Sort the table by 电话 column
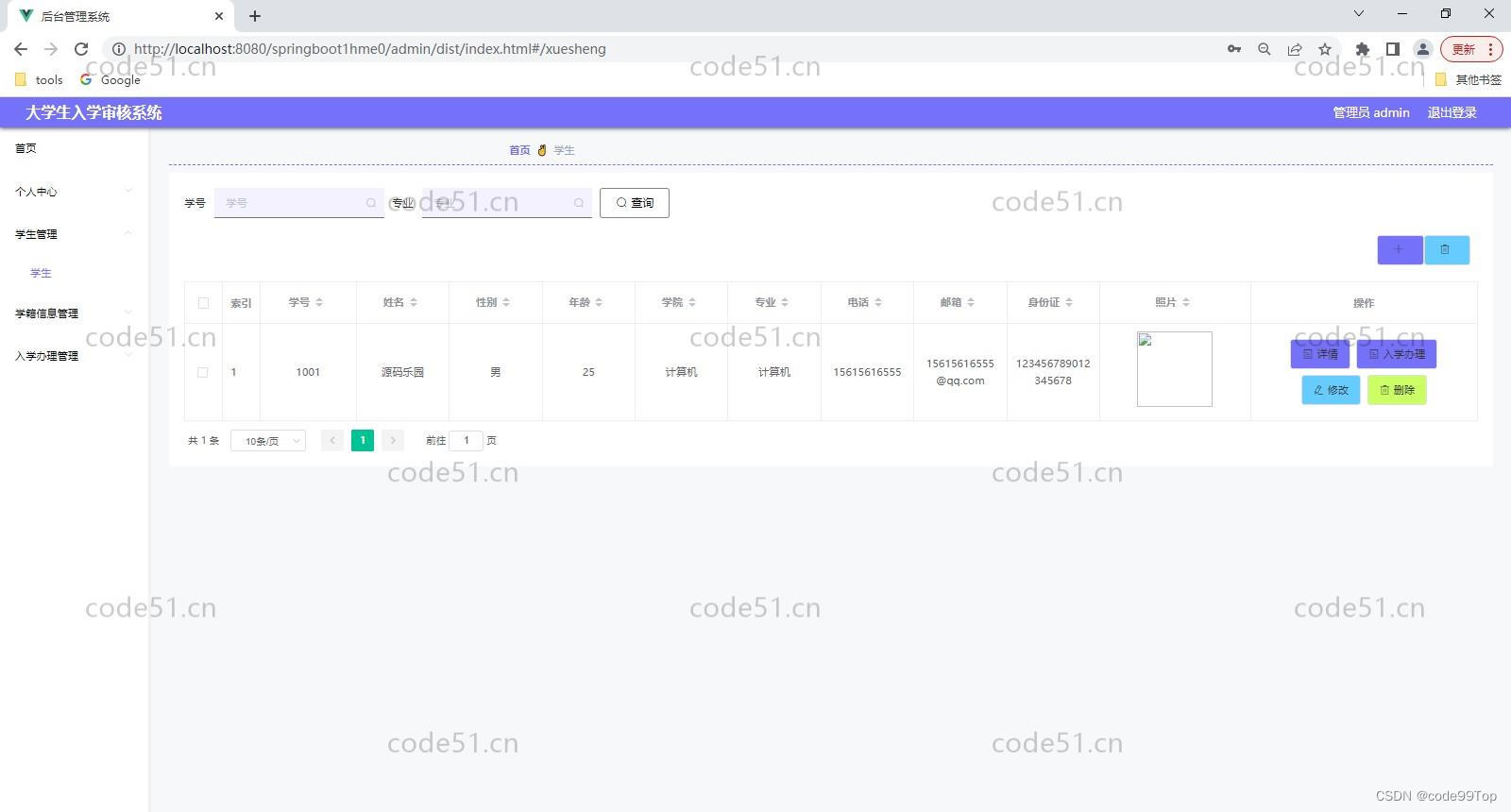This screenshot has width=1511, height=812. [878, 302]
